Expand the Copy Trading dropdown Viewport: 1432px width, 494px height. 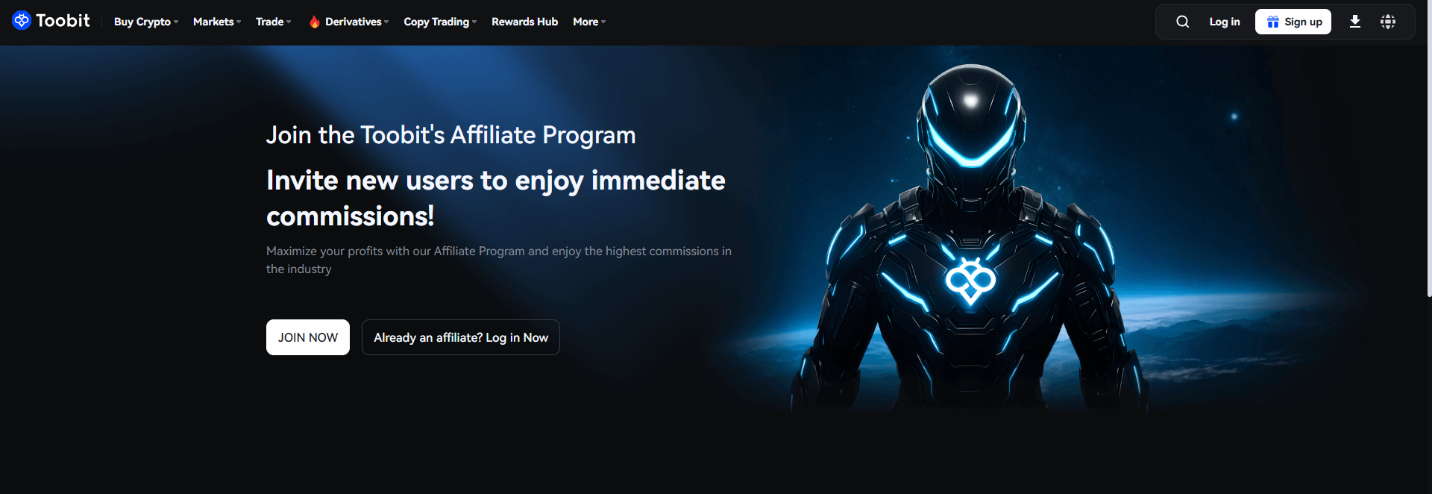[x=440, y=22]
